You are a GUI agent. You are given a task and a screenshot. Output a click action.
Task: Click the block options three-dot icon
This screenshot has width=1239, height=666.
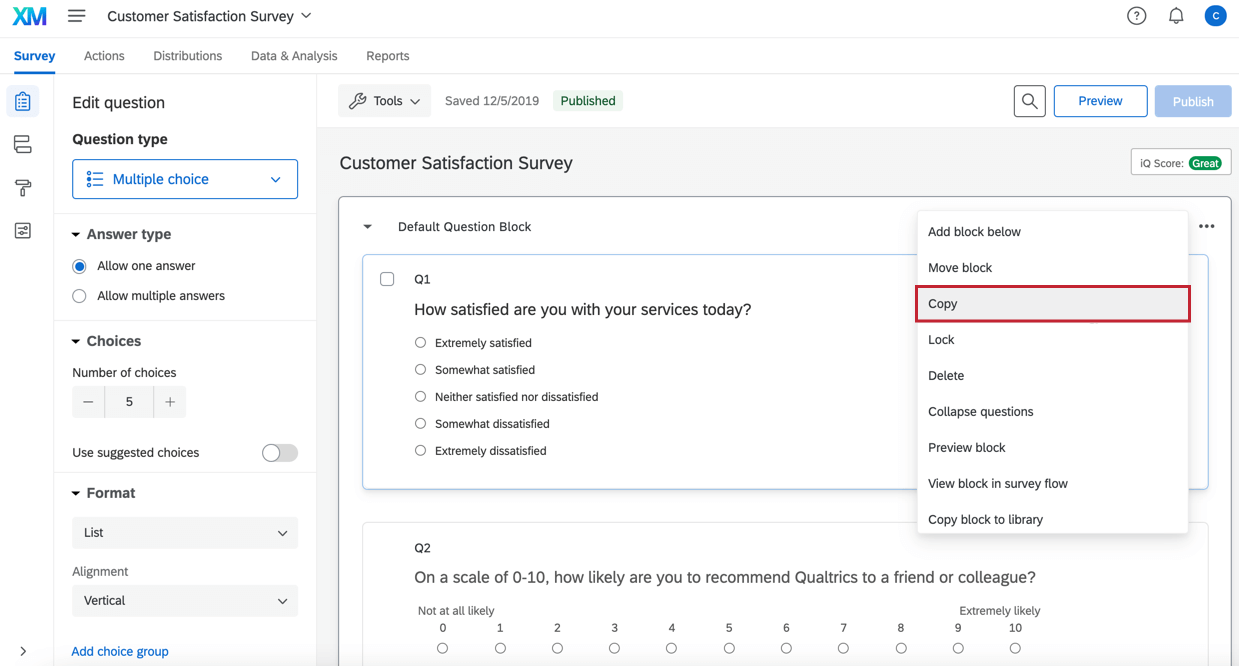point(1207,226)
